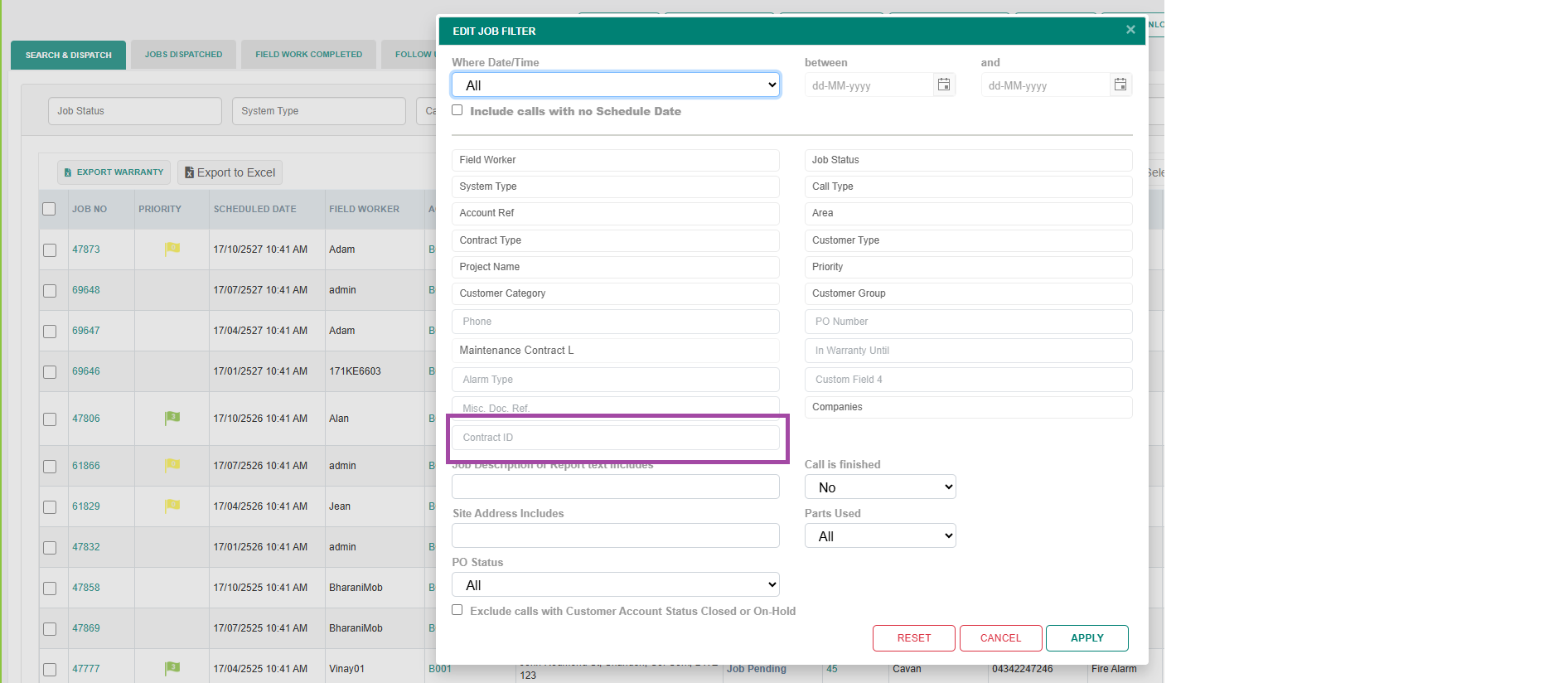Viewport: 1568px width, 683px height.
Task: Open calendar picker for the 'and' date
Action: (1120, 85)
